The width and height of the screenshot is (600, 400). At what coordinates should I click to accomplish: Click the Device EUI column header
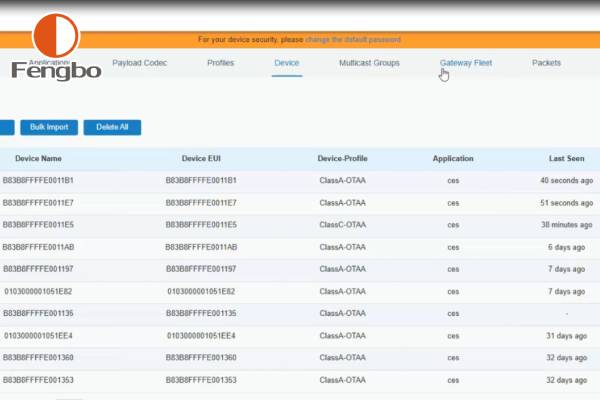[201, 158]
